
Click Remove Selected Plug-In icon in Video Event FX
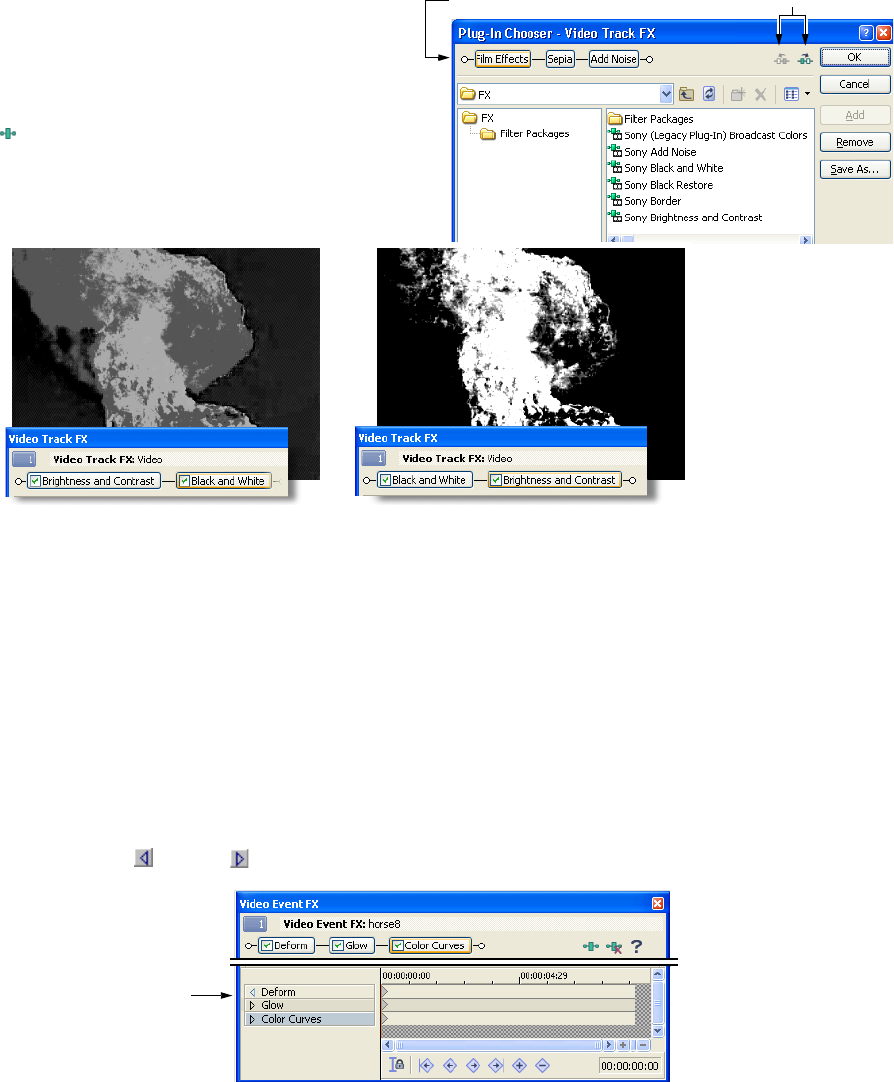[x=613, y=946]
